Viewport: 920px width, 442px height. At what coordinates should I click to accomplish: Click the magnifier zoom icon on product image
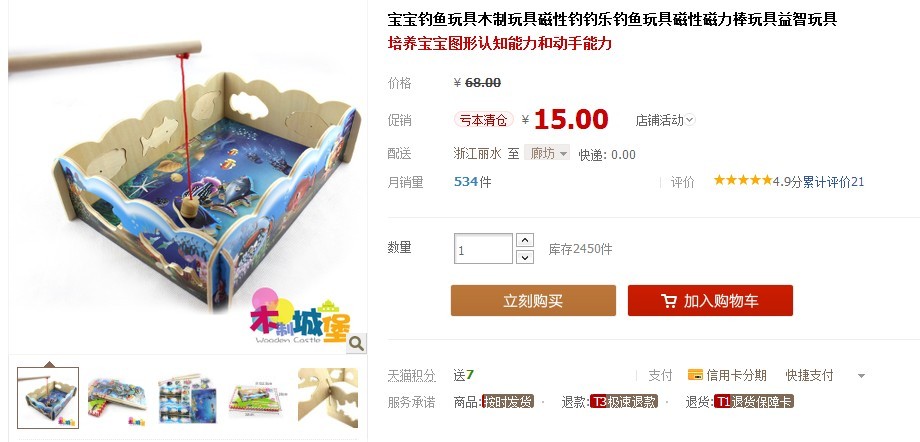coord(356,343)
